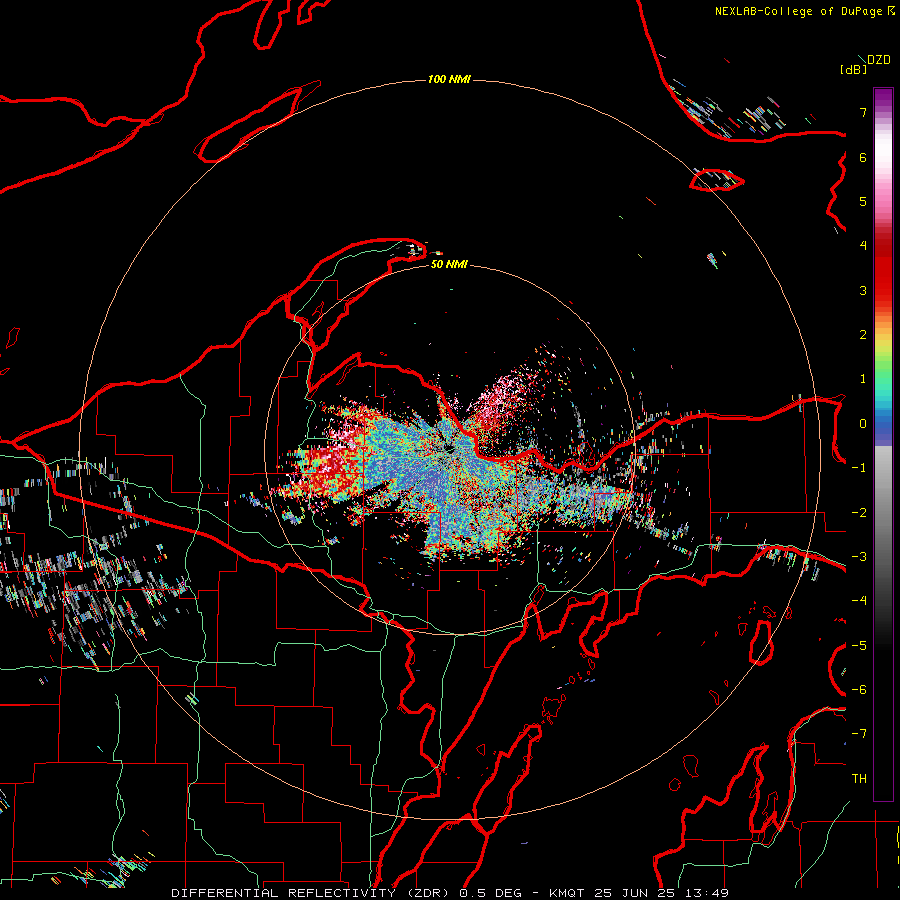
Task: Click the 3 value on the scale
Action: [x=863, y=290]
